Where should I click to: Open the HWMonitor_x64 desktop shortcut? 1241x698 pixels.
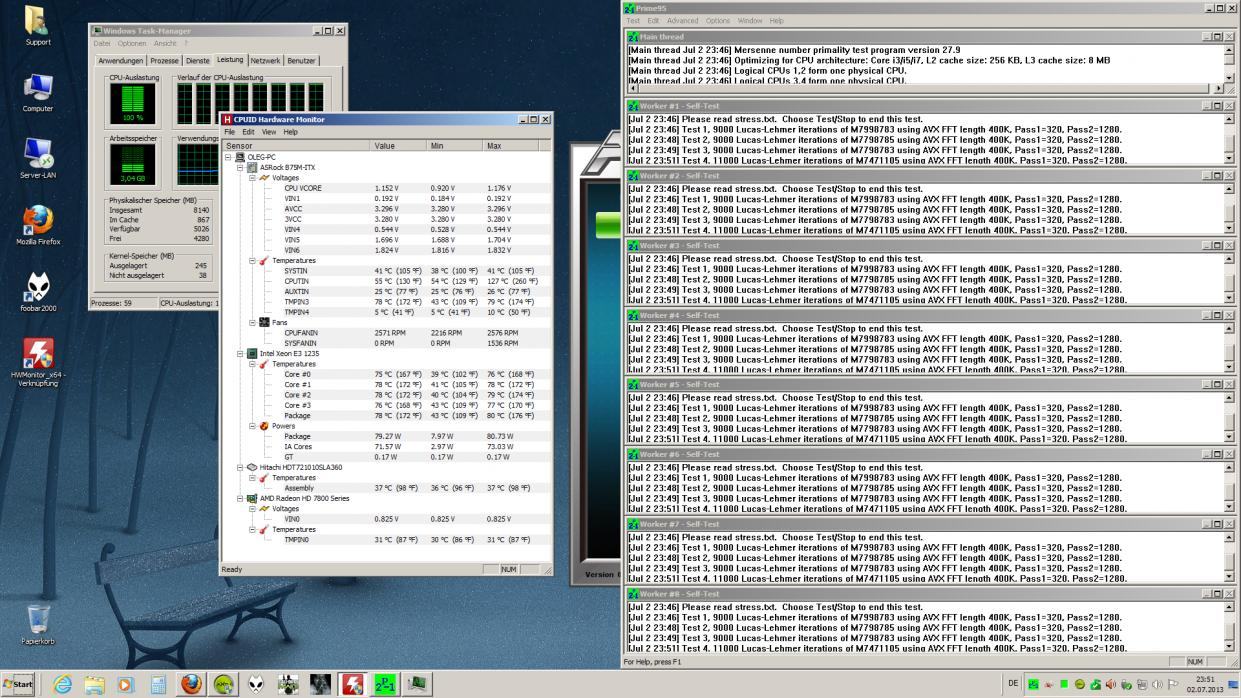click(x=38, y=362)
